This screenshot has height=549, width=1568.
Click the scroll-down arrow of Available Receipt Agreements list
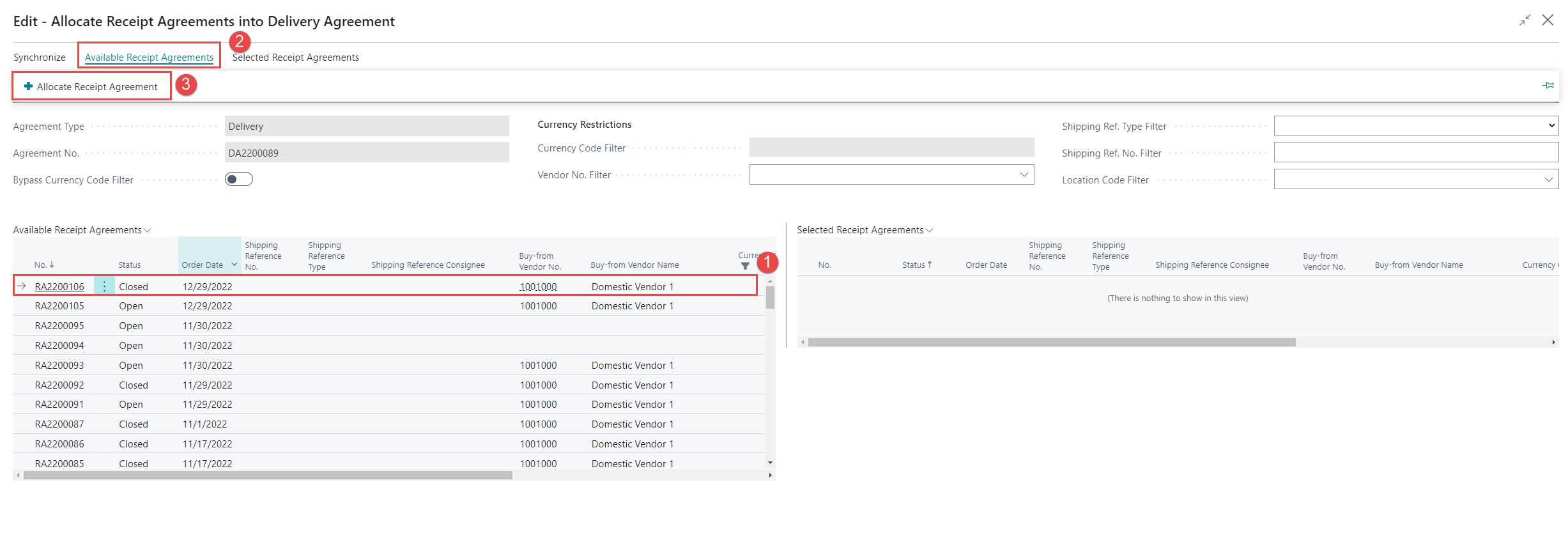click(770, 463)
